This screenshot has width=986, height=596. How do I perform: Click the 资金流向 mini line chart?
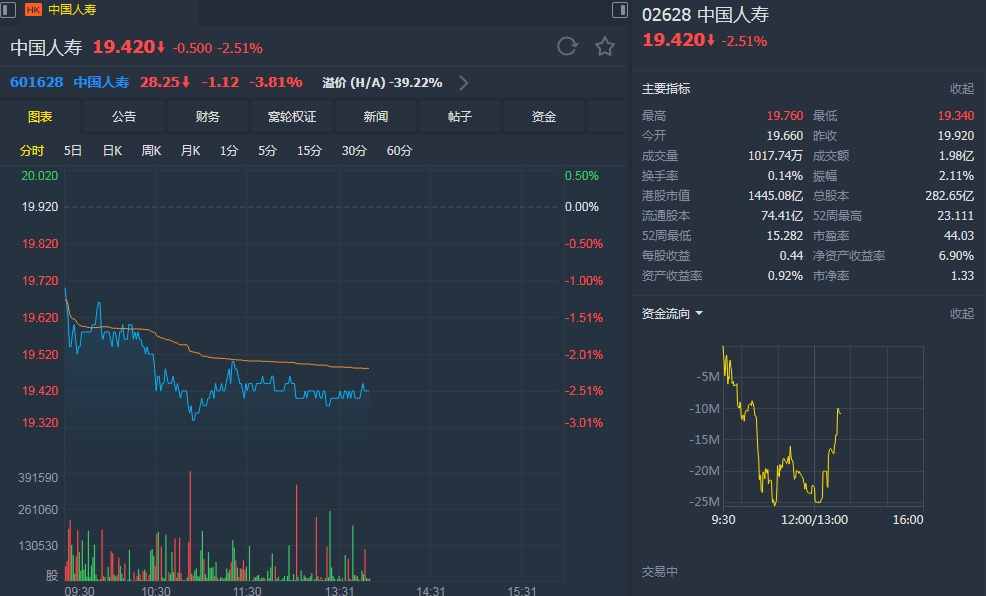coord(820,425)
